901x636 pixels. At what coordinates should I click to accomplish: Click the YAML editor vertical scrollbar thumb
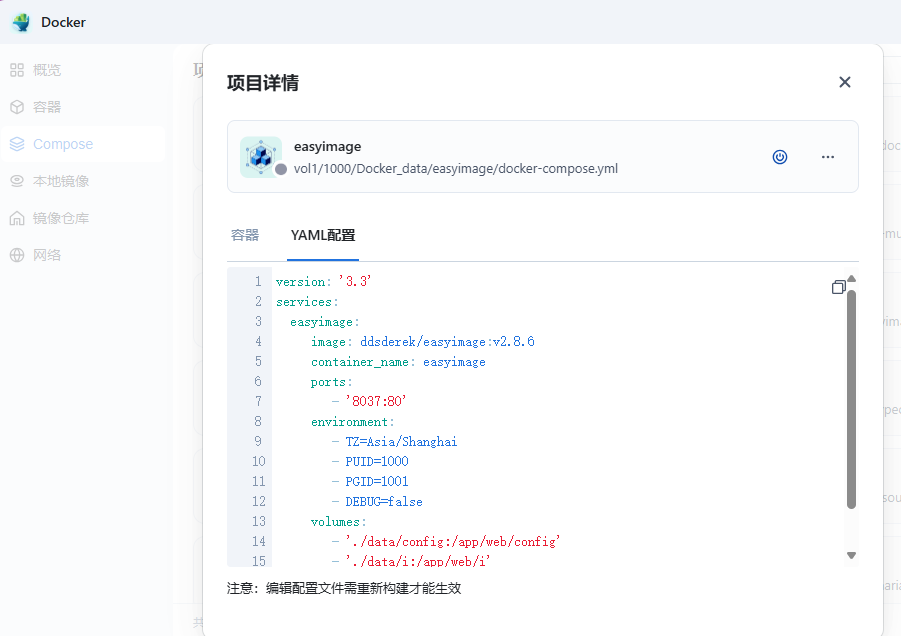coord(852,400)
